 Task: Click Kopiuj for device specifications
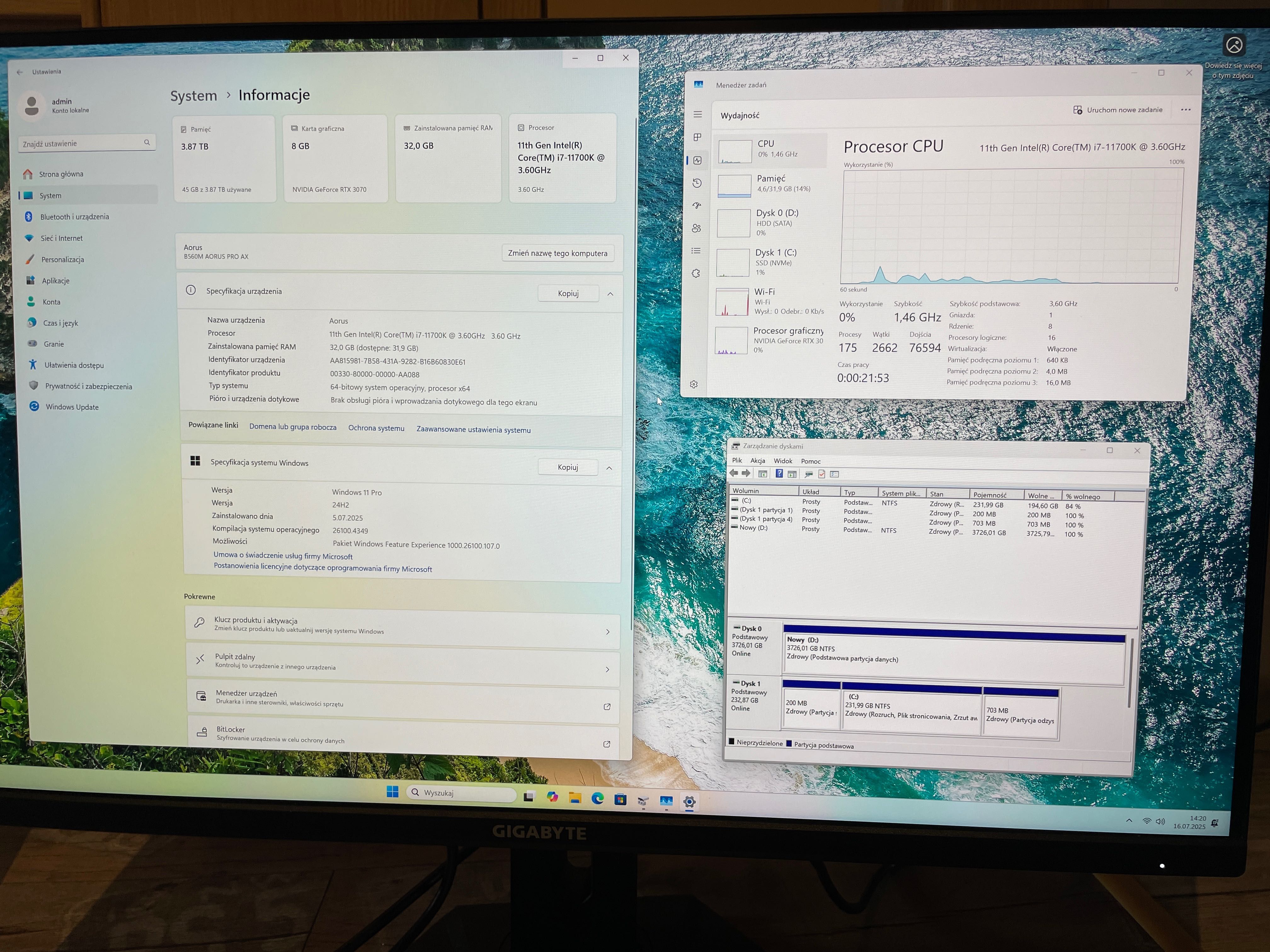[x=568, y=293]
